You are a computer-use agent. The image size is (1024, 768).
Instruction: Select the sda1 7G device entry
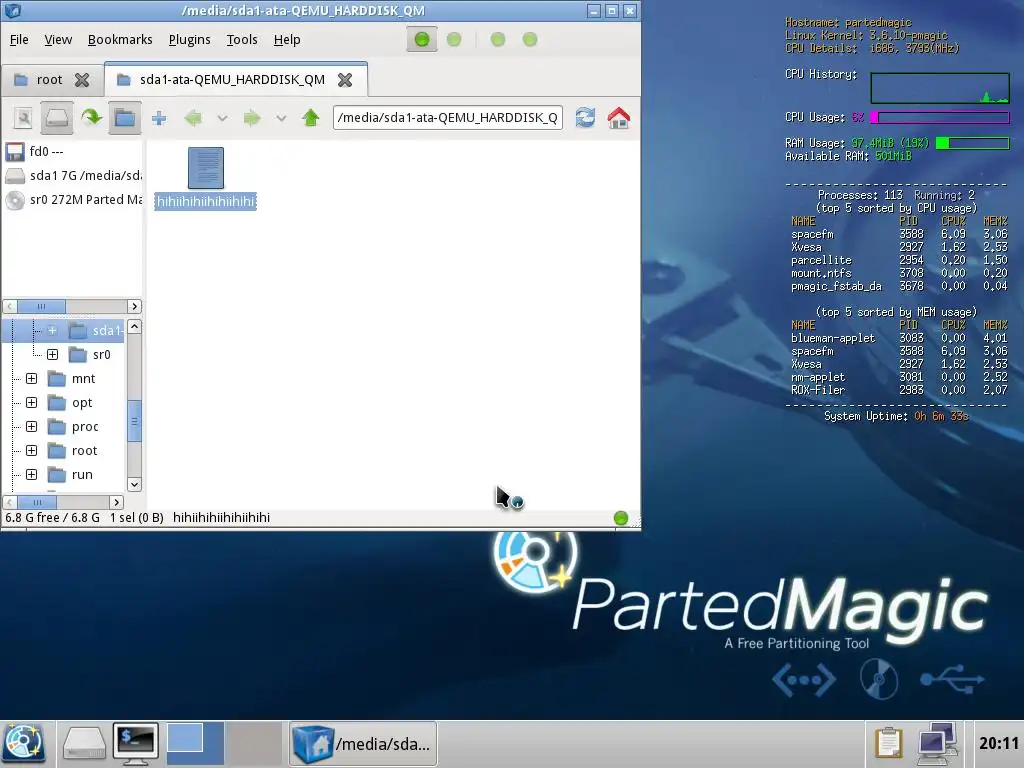point(72,176)
